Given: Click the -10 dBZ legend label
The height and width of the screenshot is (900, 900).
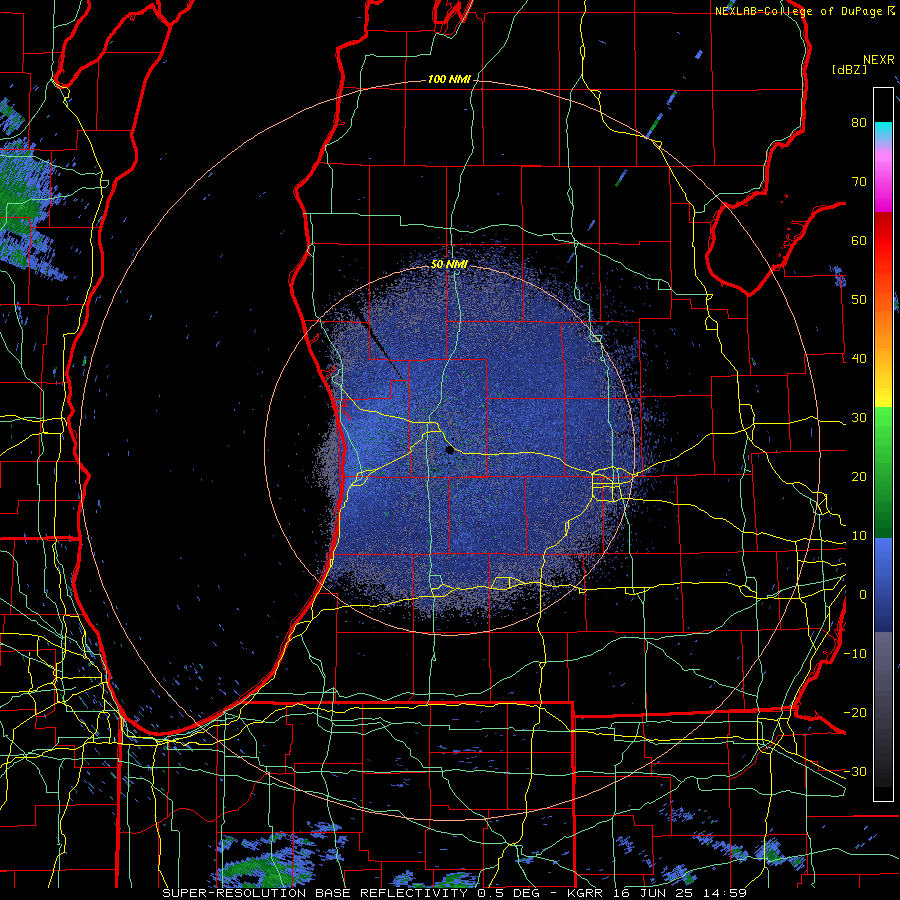Looking at the screenshot, I should point(855,654).
